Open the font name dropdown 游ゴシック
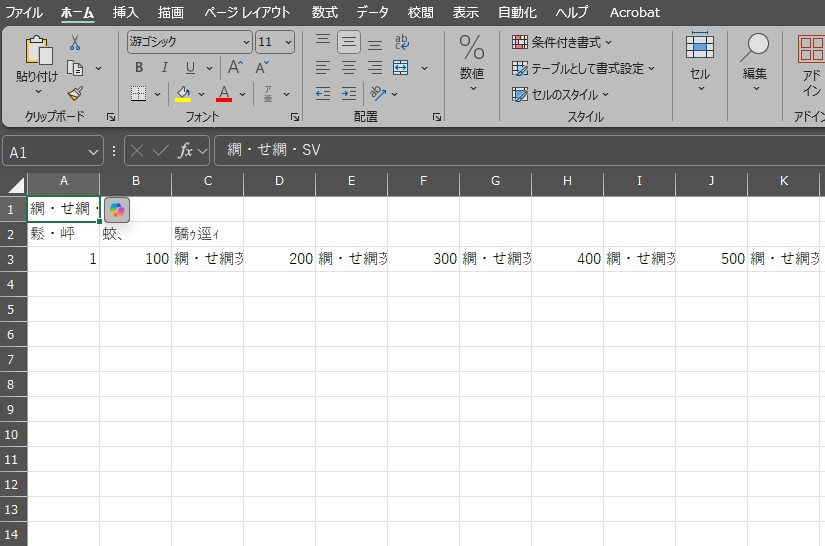The height and width of the screenshot is (546, 825). point(246,42)
